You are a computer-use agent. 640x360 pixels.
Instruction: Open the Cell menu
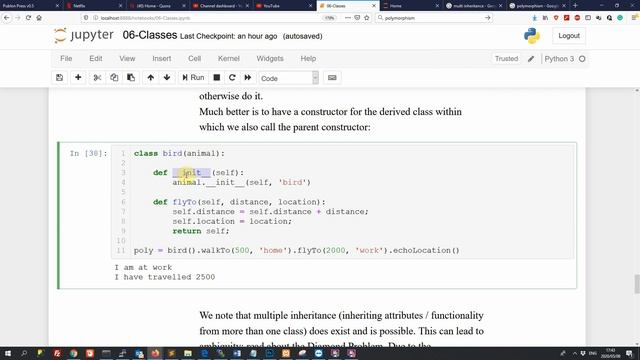click(195, 58)
